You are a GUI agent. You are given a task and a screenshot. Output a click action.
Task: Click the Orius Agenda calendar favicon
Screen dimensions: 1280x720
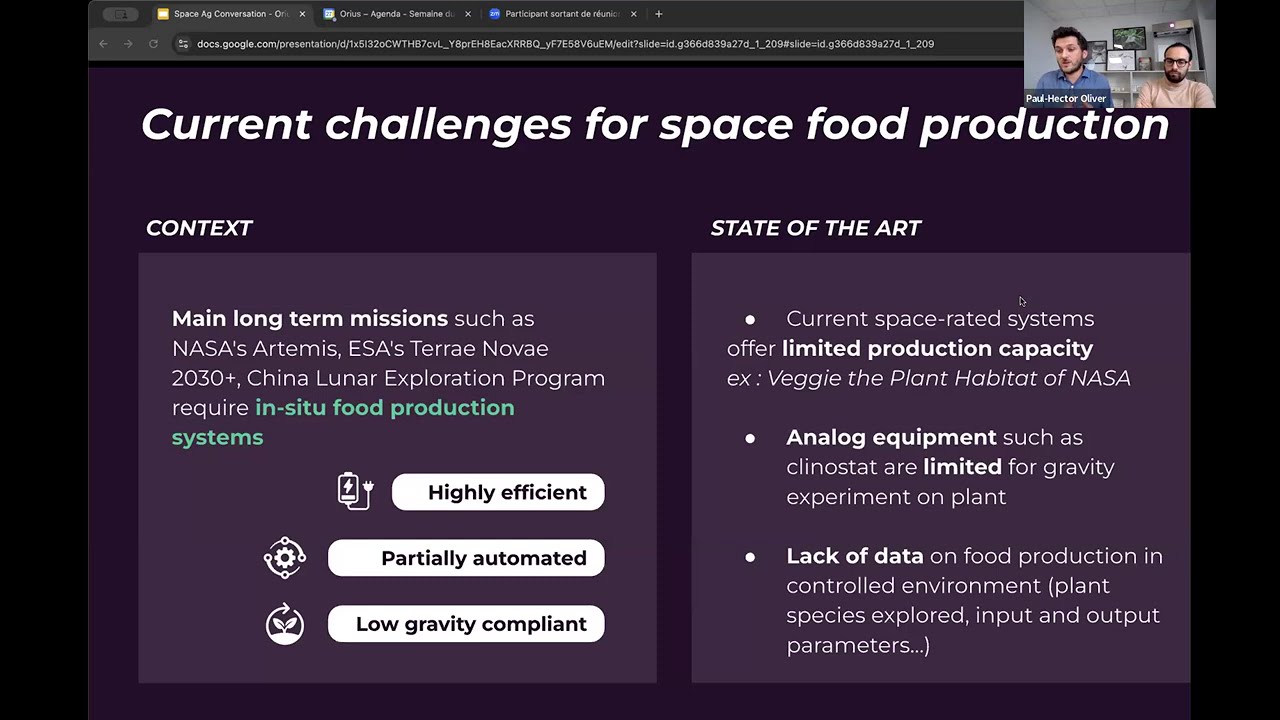pyautogui.click(x=329, y=14)
